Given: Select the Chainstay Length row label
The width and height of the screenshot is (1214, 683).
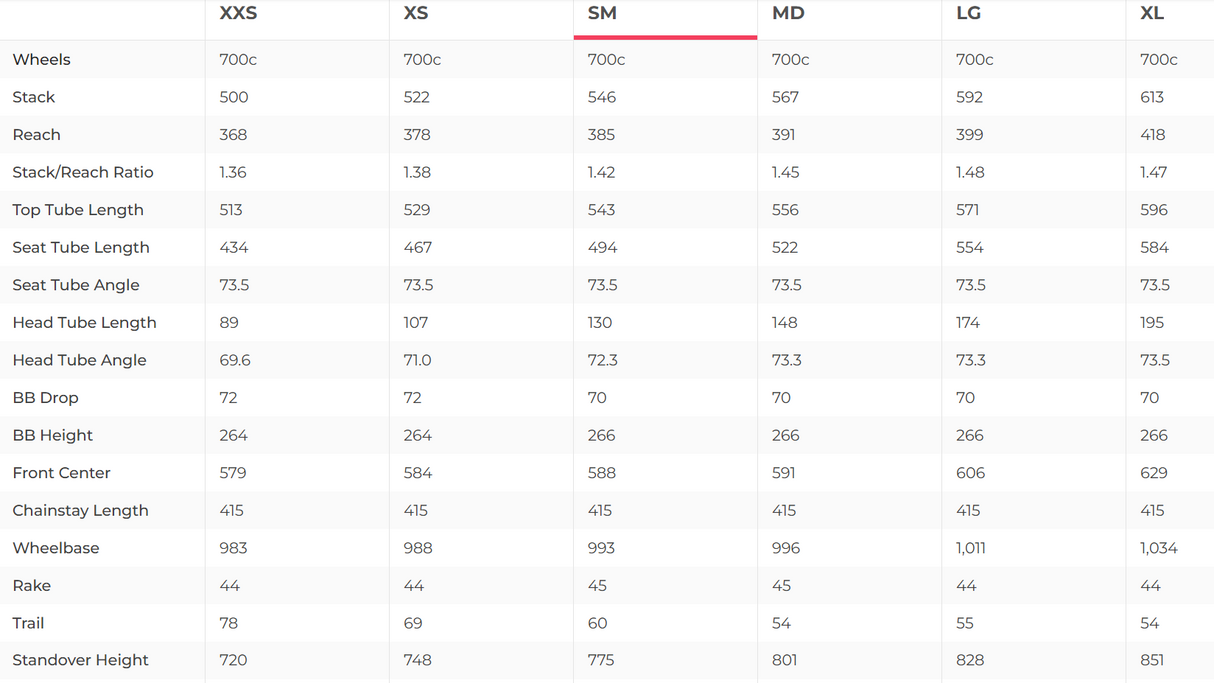Looking at the screenshot, I should pos(80,510).
